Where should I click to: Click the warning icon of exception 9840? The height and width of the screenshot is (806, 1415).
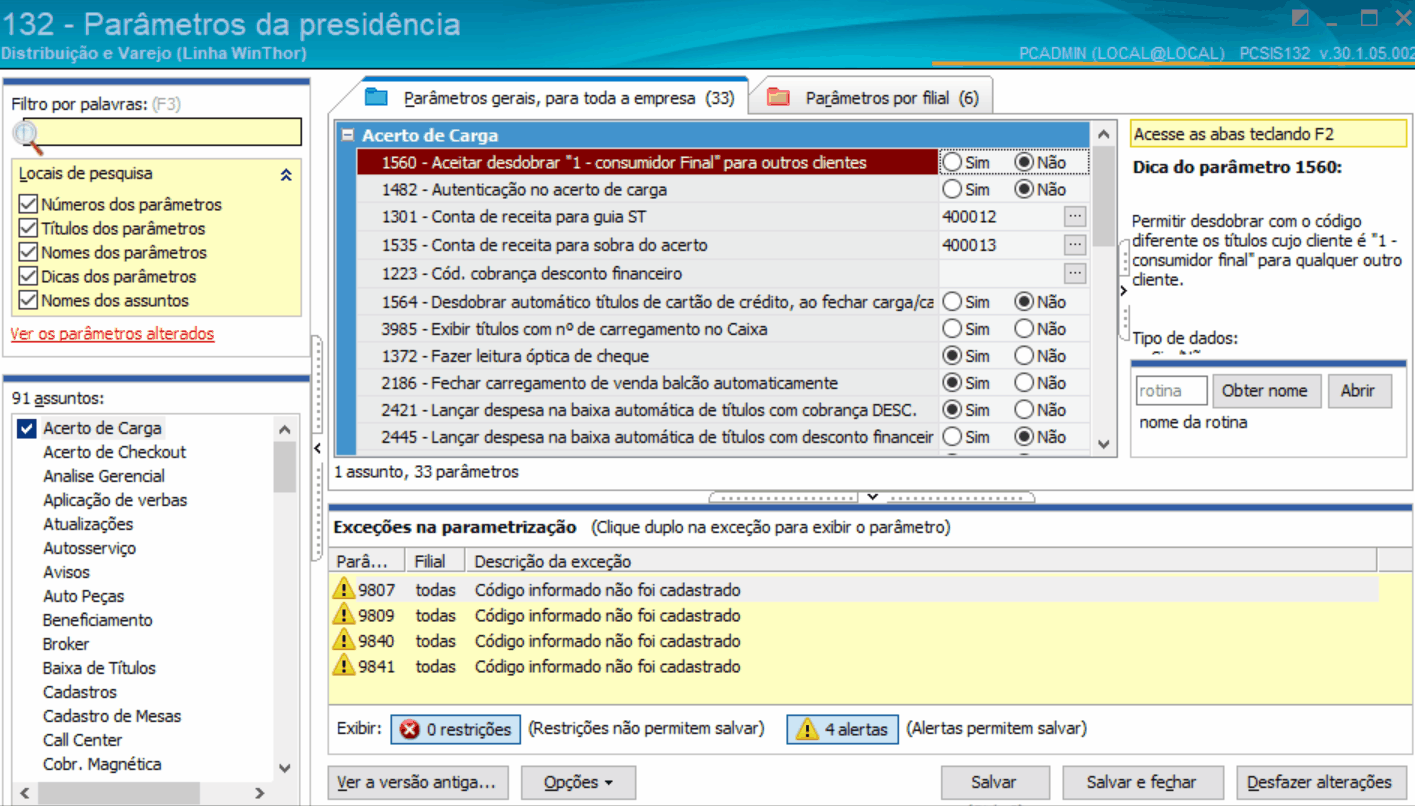tap(344, 640)
